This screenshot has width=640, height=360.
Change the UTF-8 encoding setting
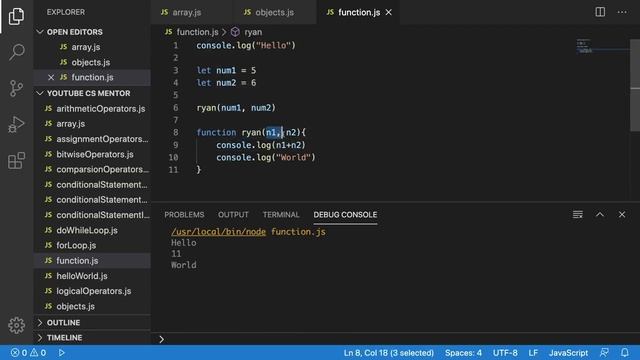click(505, 353)
